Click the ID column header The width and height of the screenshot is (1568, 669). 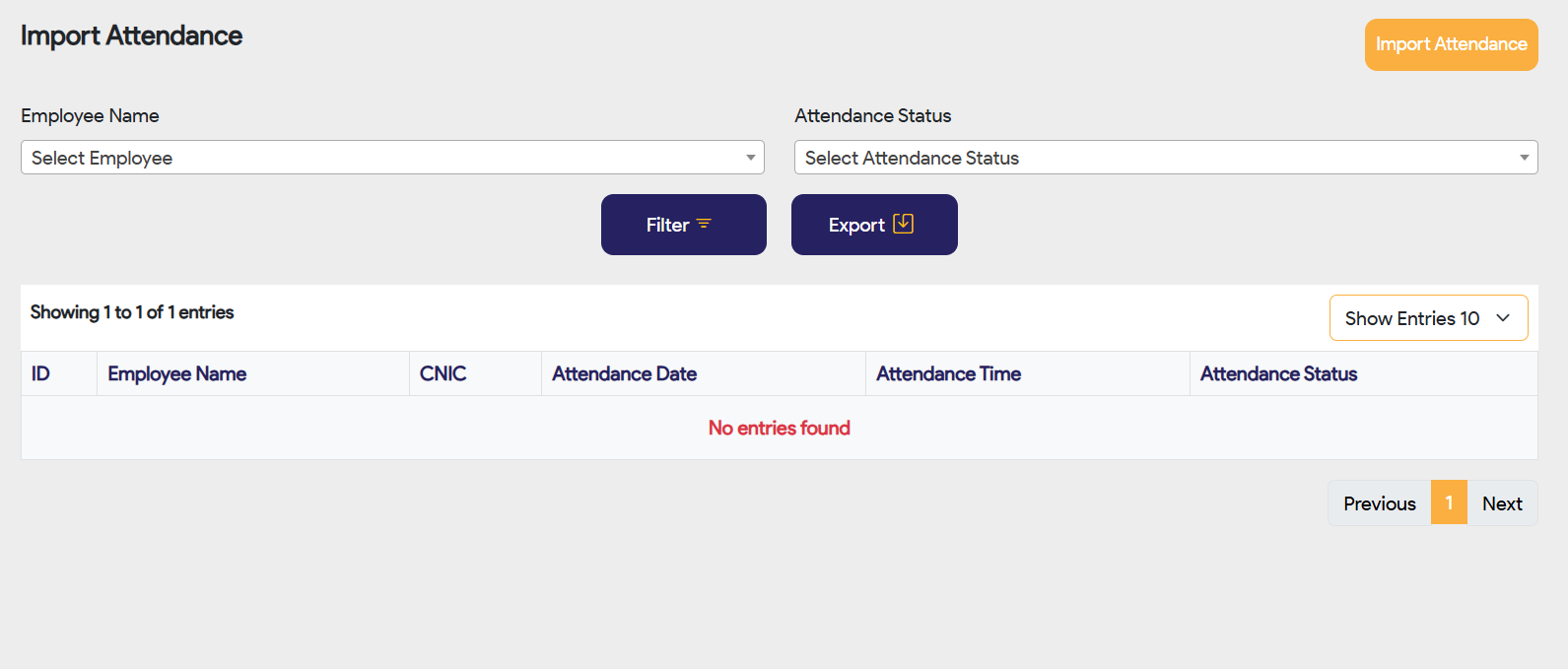(x=40, y=373)
